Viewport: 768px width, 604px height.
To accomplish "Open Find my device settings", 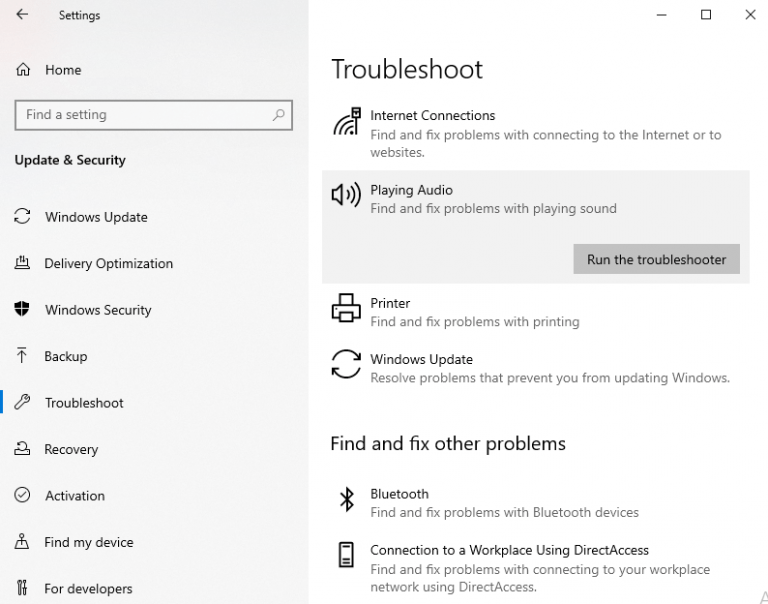I will (89, 542).
